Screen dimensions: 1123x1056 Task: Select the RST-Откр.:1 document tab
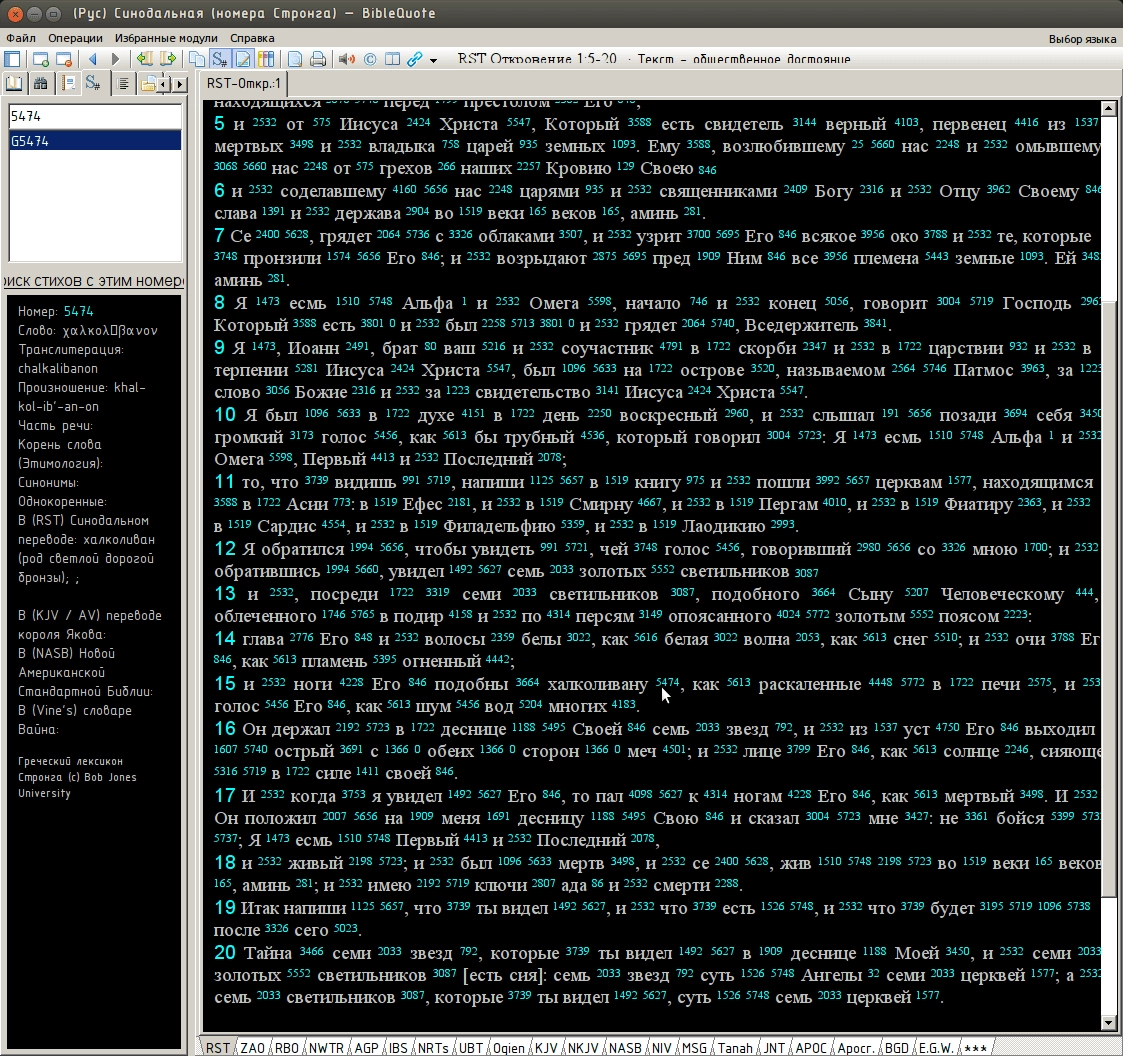[x=244, y=83]
